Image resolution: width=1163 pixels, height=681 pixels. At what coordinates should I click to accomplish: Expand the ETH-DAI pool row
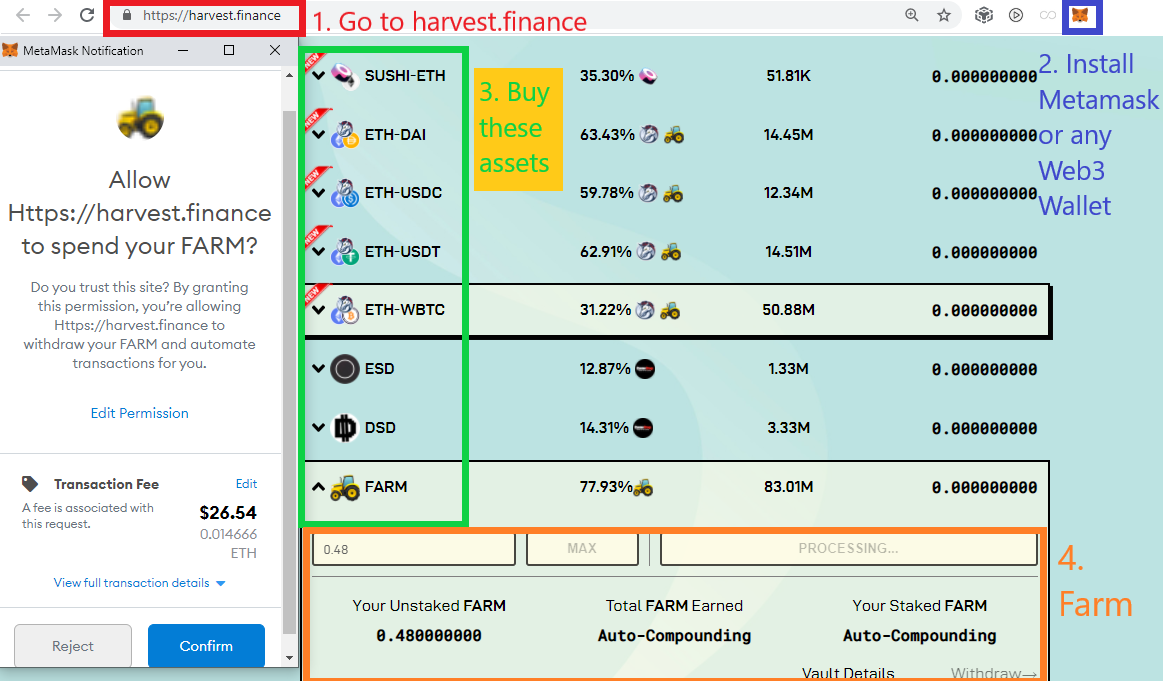point(319,135)
